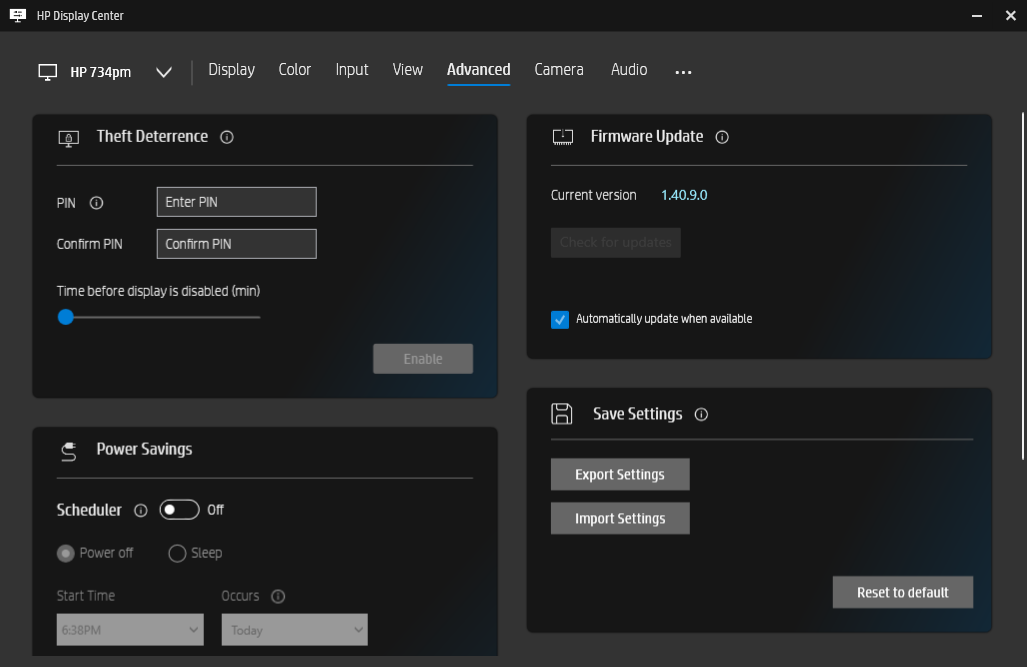Click the HP Display Center app icon
Viewport: 1027px width, 667px height.
(x=18, y=15)
